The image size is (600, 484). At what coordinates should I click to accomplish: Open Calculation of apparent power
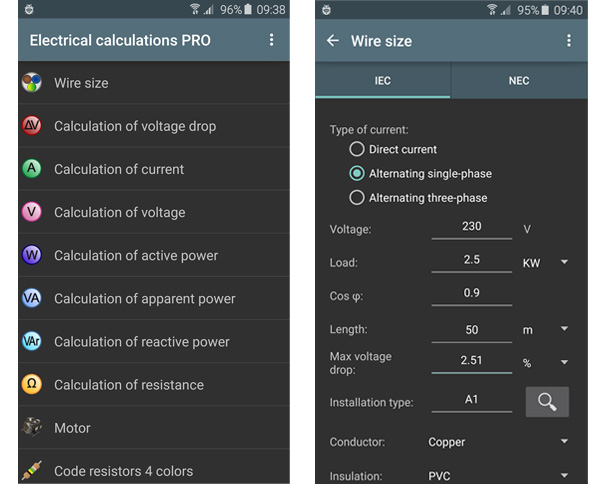tap(144, 298)
